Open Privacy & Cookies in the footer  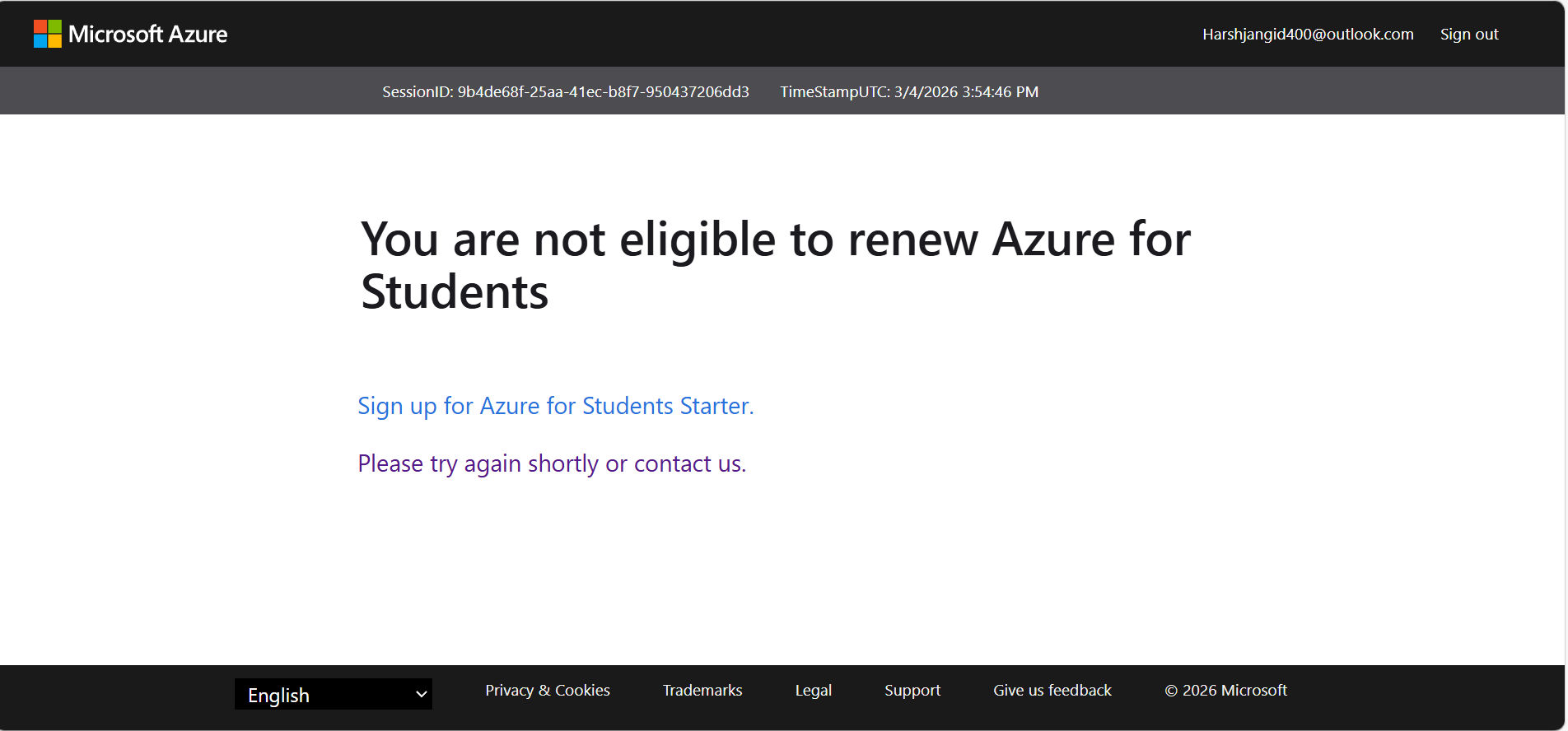(548, 691)
